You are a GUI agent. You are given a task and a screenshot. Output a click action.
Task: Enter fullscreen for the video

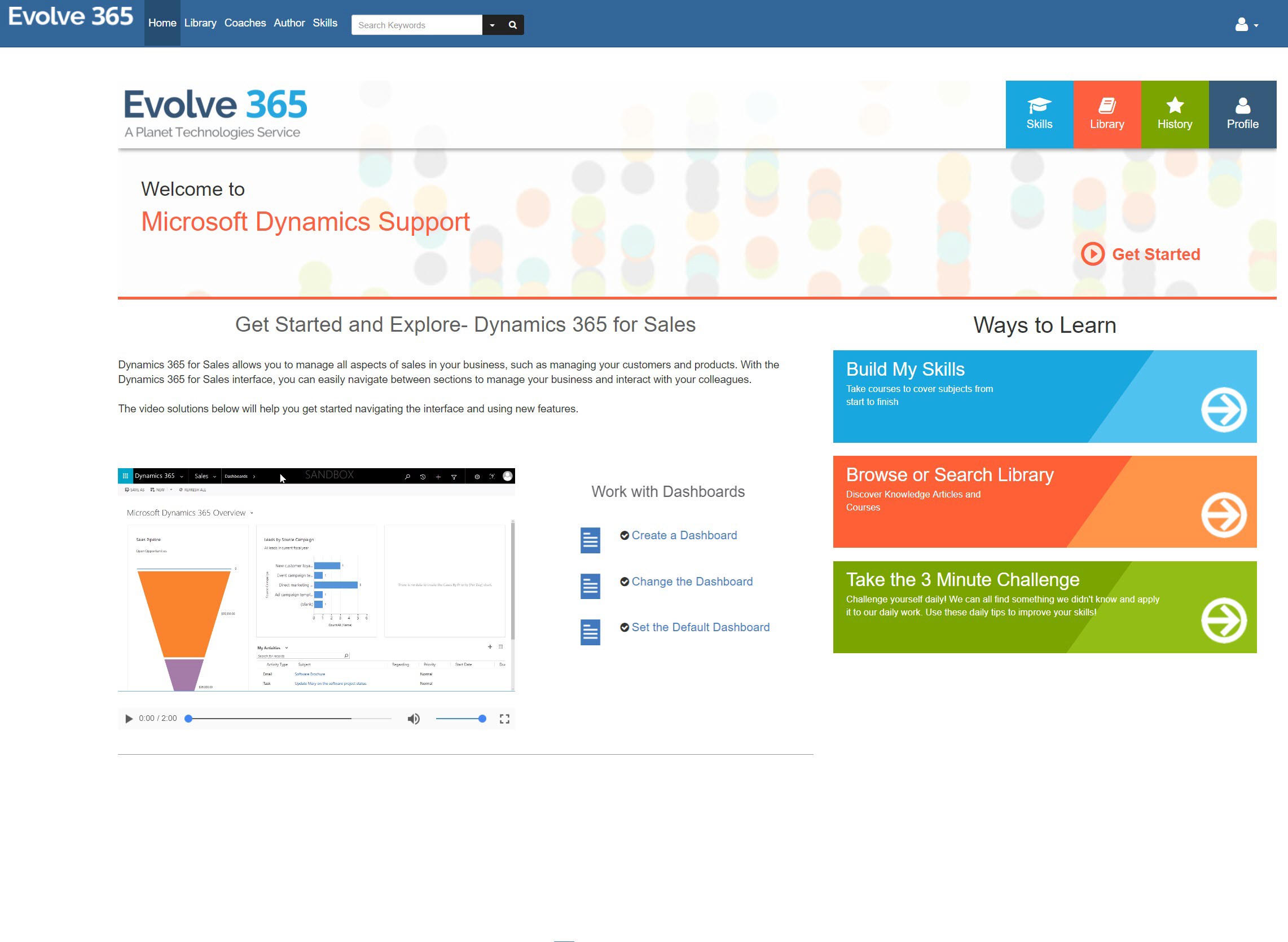pyautogui.click(x=504, y=719)
